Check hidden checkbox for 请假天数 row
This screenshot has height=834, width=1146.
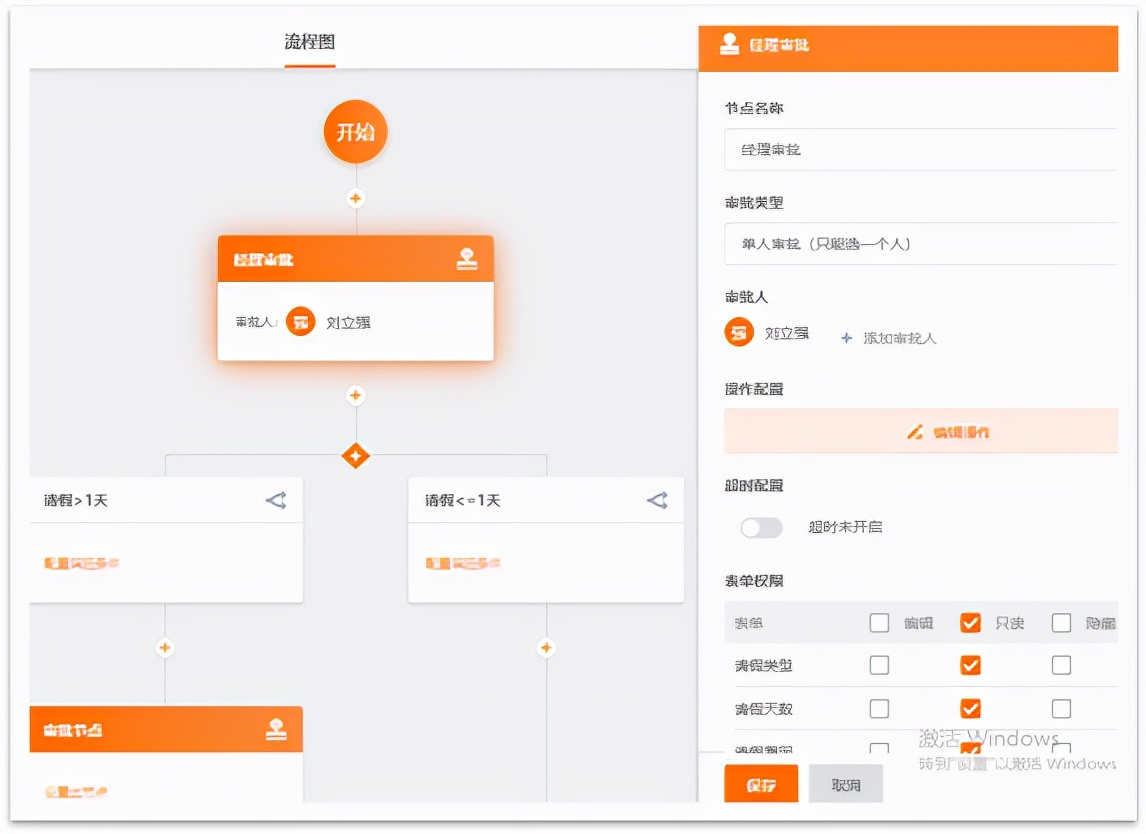[x=1061, y=708]
